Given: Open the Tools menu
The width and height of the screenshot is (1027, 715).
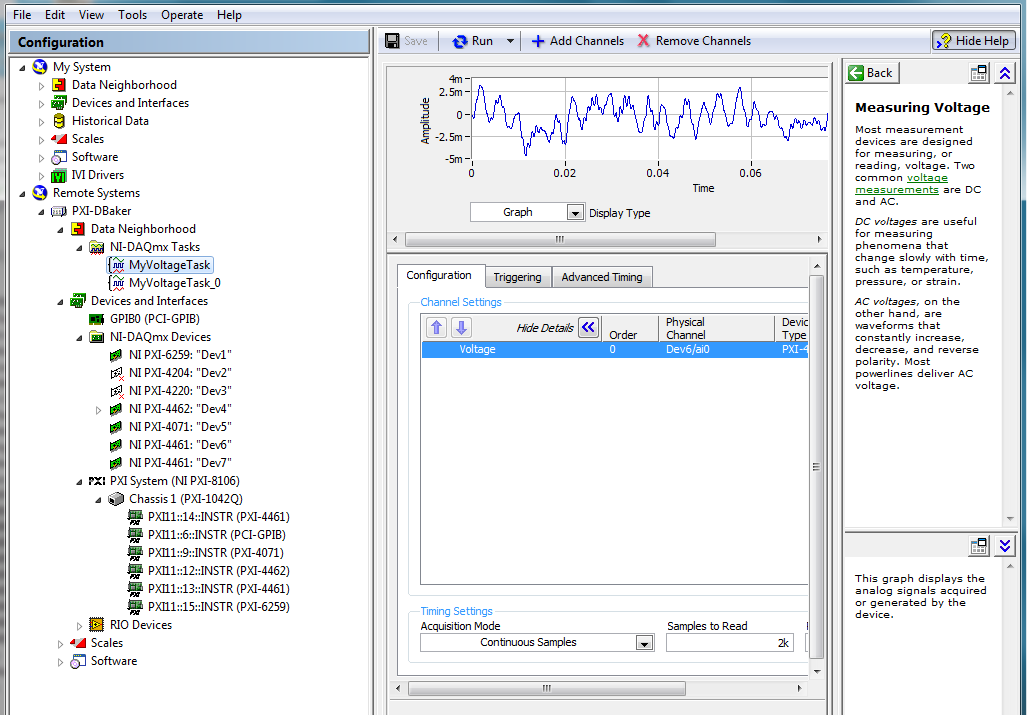Looking at the screenshot, I should tap(132, 15).
